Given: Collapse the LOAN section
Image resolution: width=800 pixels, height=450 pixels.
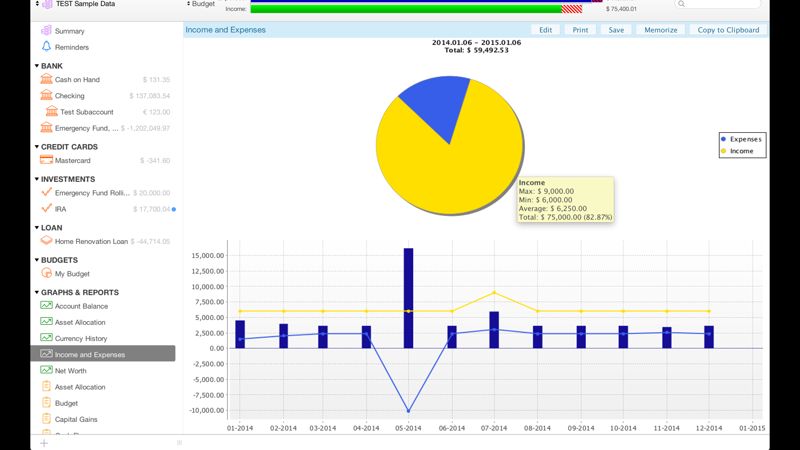Looking at the screenshot, I should (37, 228).
